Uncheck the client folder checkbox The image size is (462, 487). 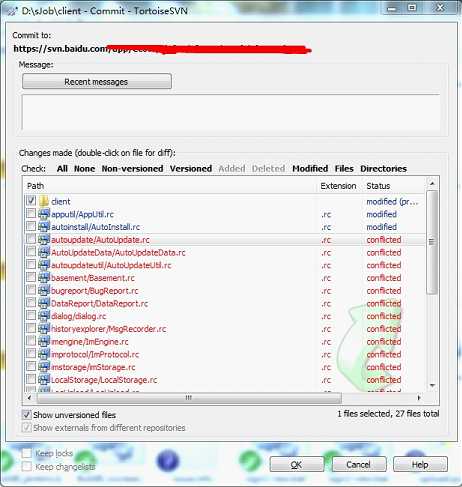31,200
